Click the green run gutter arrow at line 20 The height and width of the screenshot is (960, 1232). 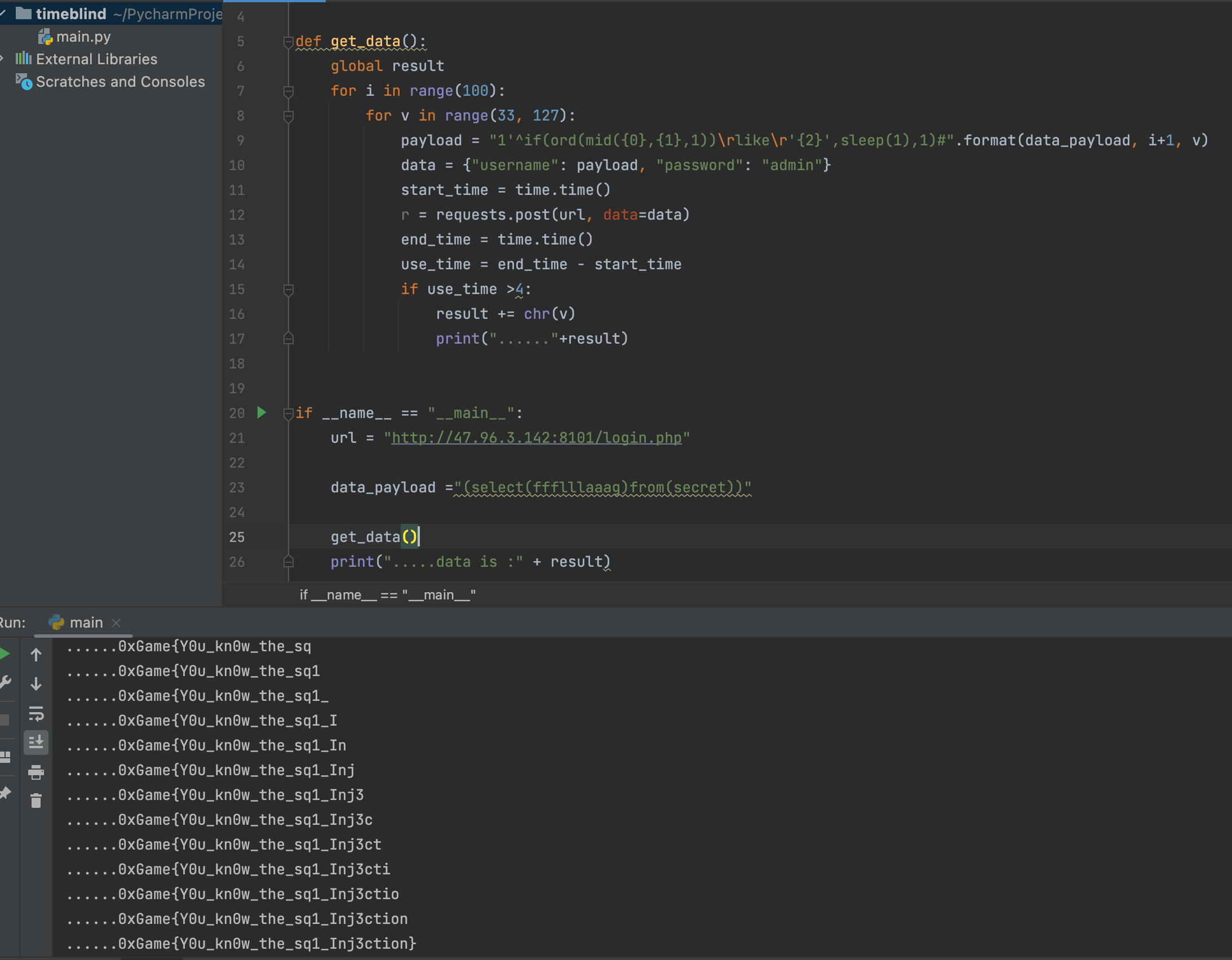262,413
